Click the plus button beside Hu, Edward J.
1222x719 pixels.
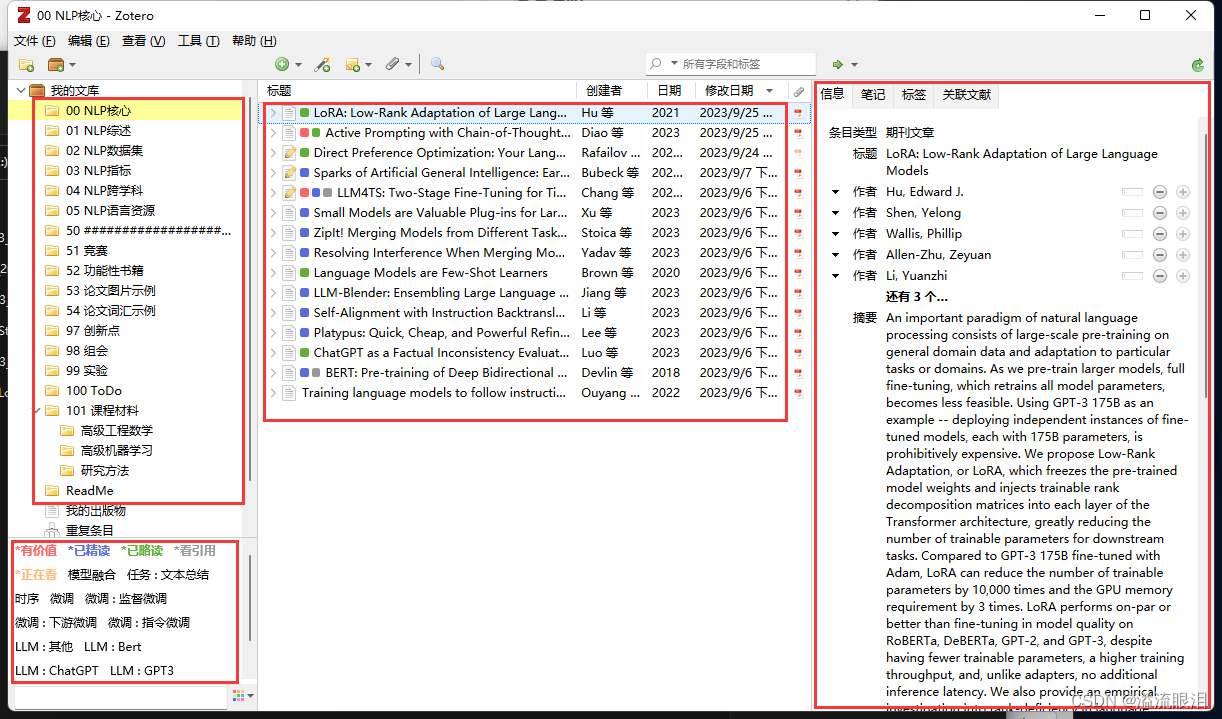(x=1183, y=192)
